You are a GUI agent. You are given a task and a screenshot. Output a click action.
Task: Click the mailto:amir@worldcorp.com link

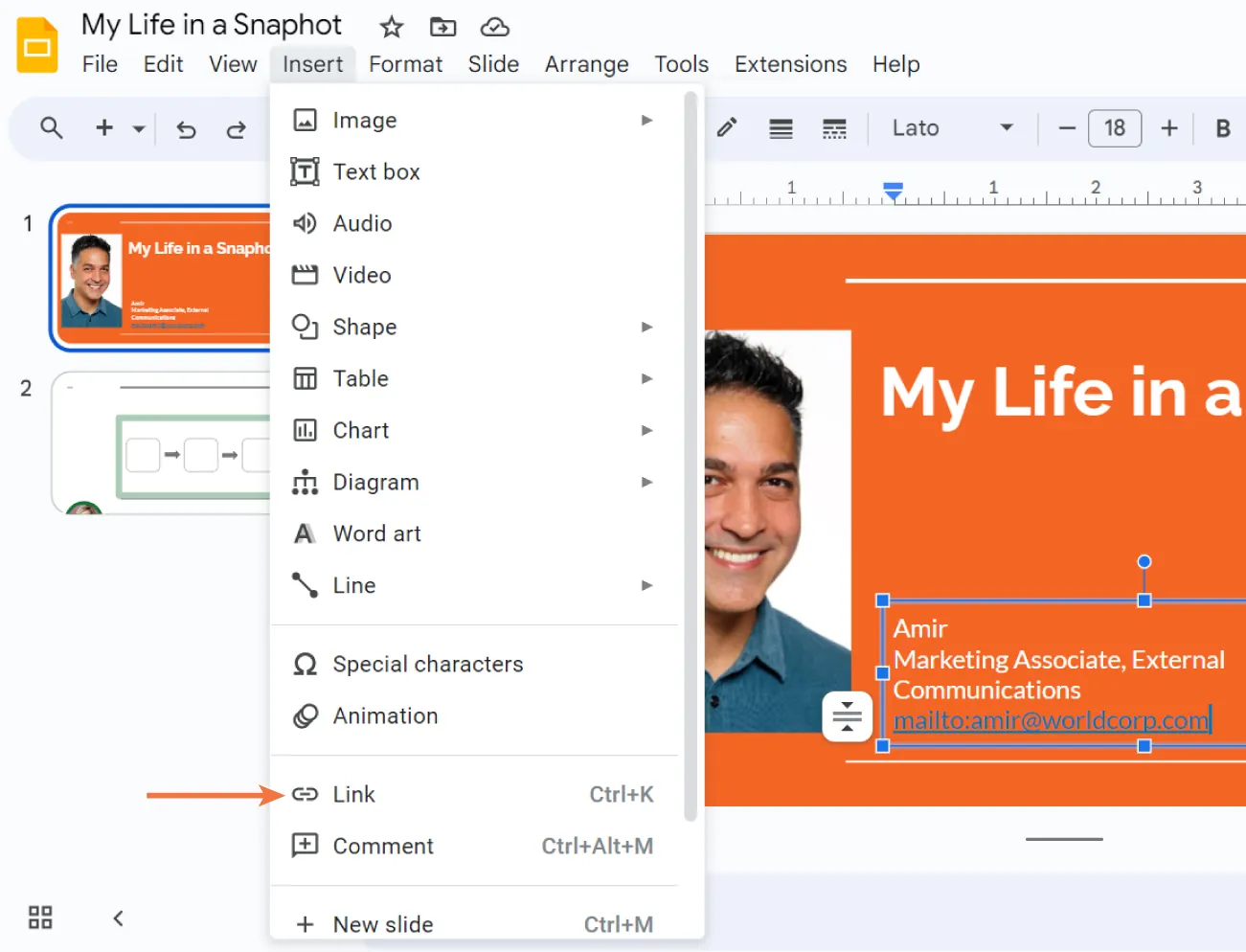pyautogui.click(x=1051, y=720)
